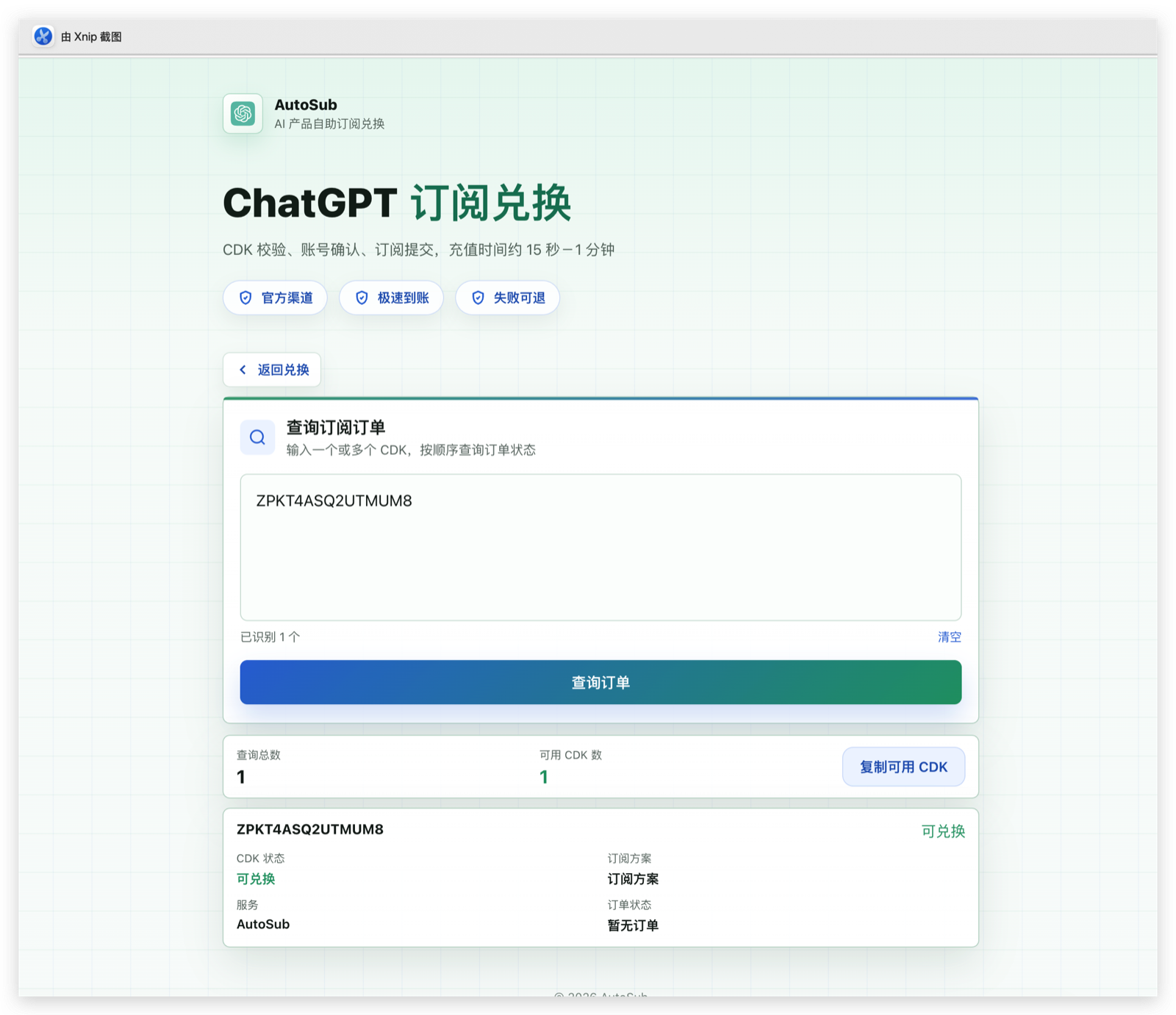
Task: Click the '可用 CDK 数' label
Action: point(570,755)
